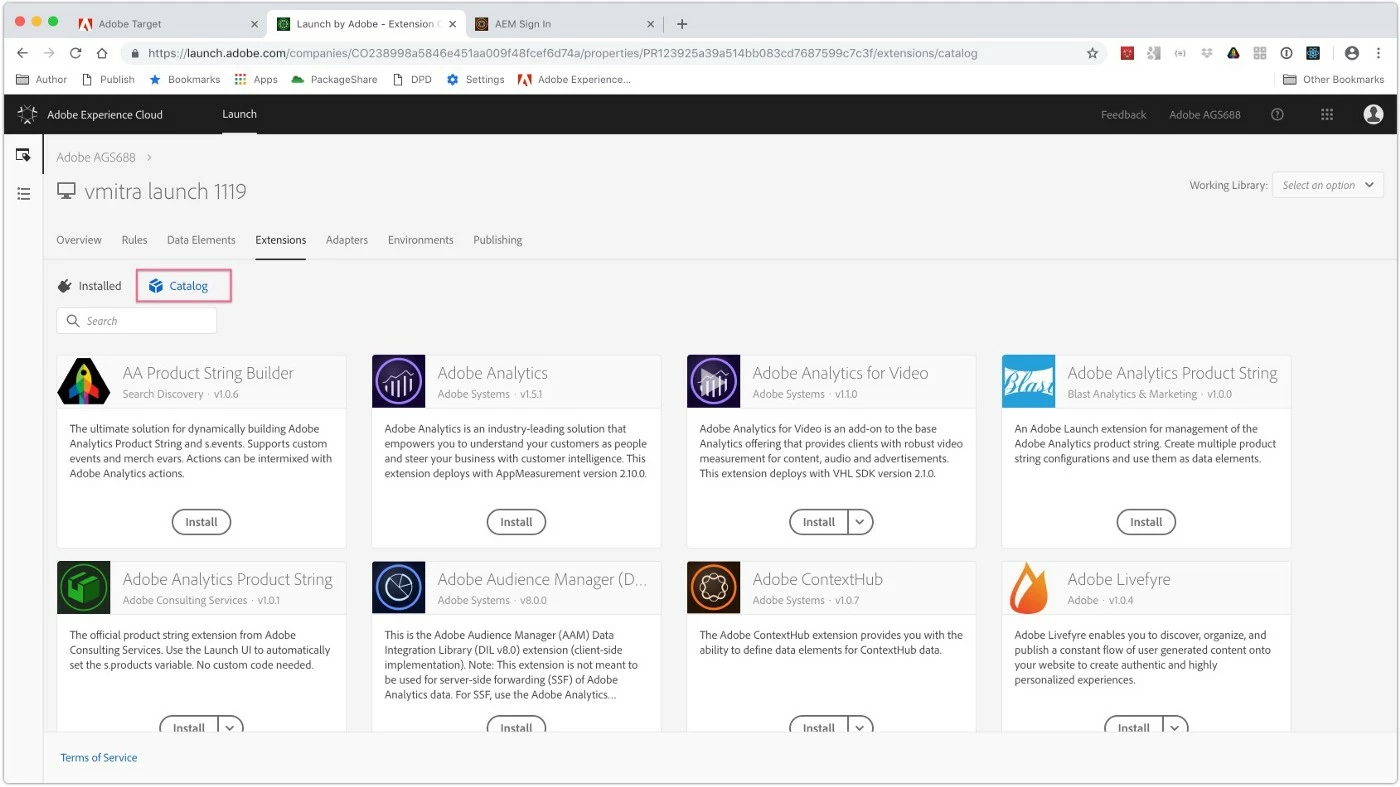Click the Adobe Analytics extension icon
Screen dimensions: 1400x787
398,381
